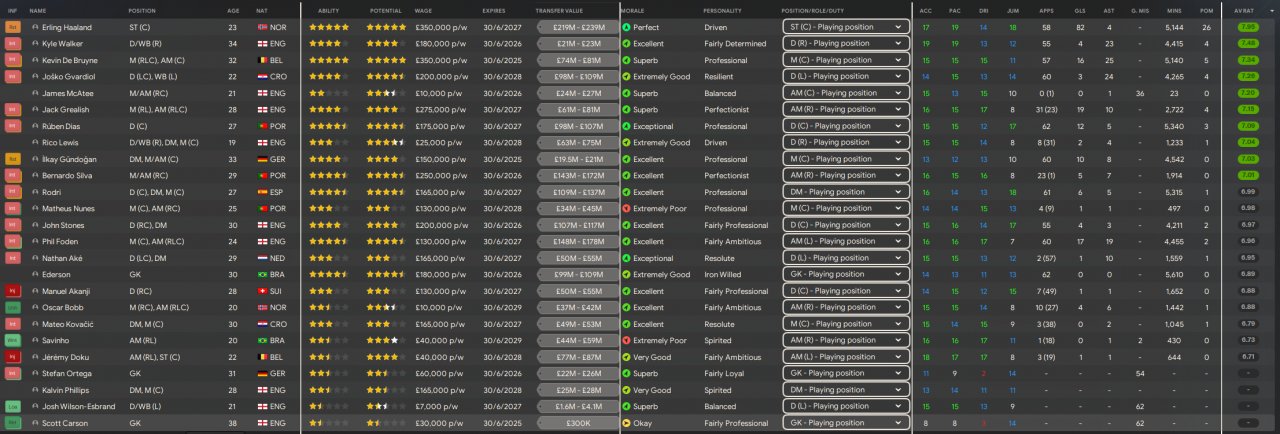Click Erling Haaland's five-star ability rating

click(329, 27)
